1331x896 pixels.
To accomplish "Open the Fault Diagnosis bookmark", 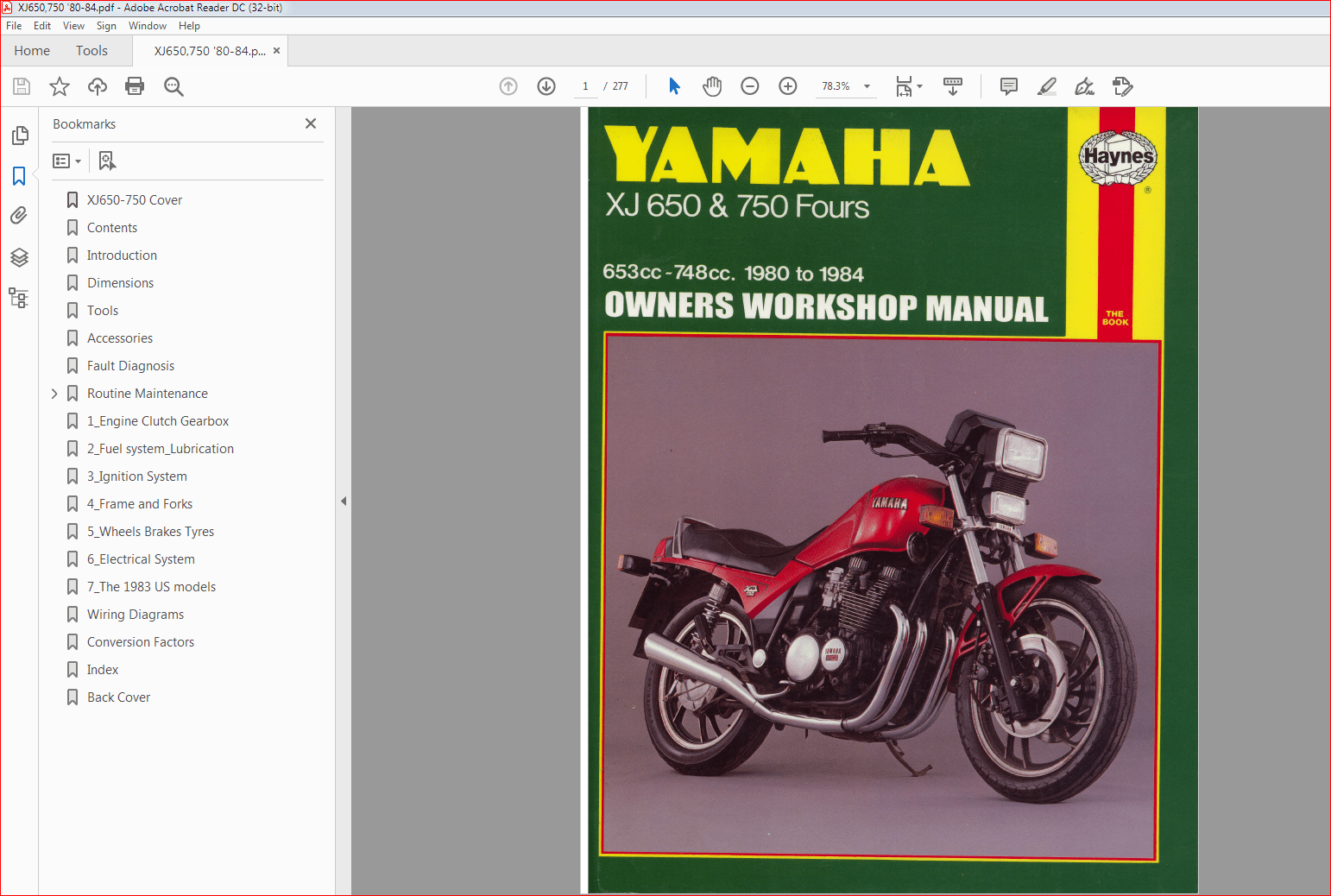I will click(130, 366).
